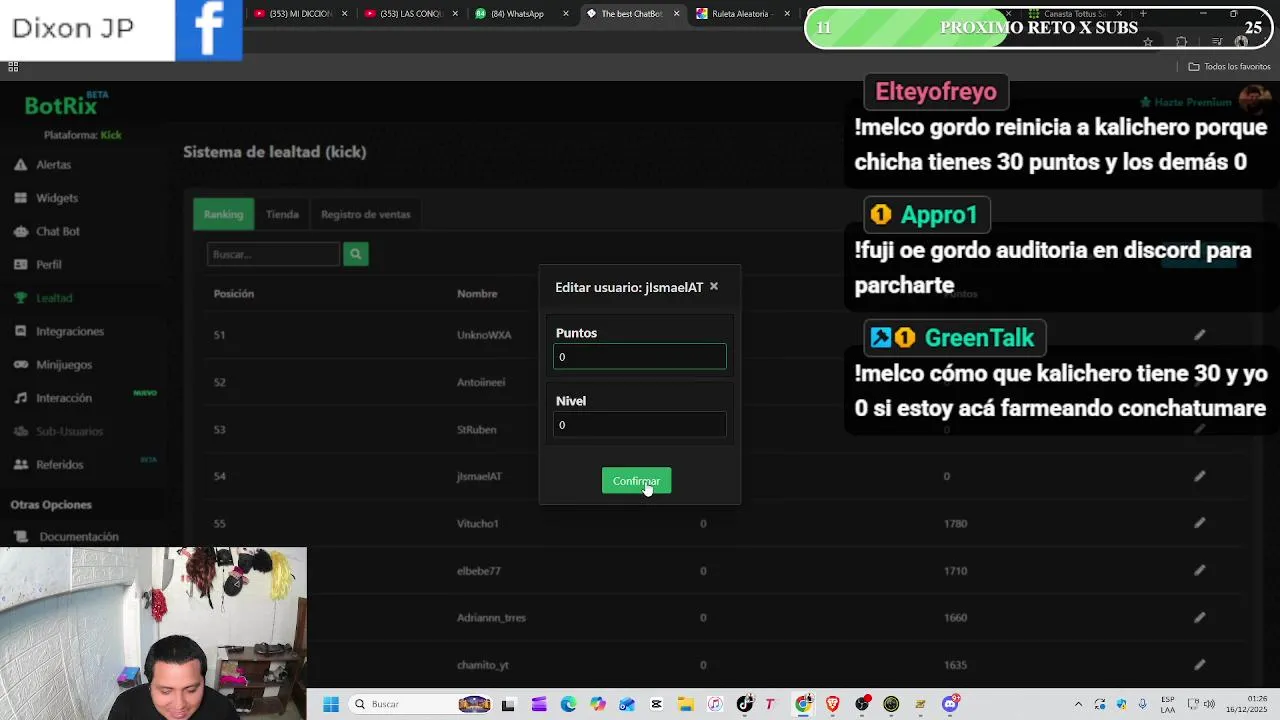1280x720 pixels.
Task: Open Referidos section
Action: pos(48,465)
